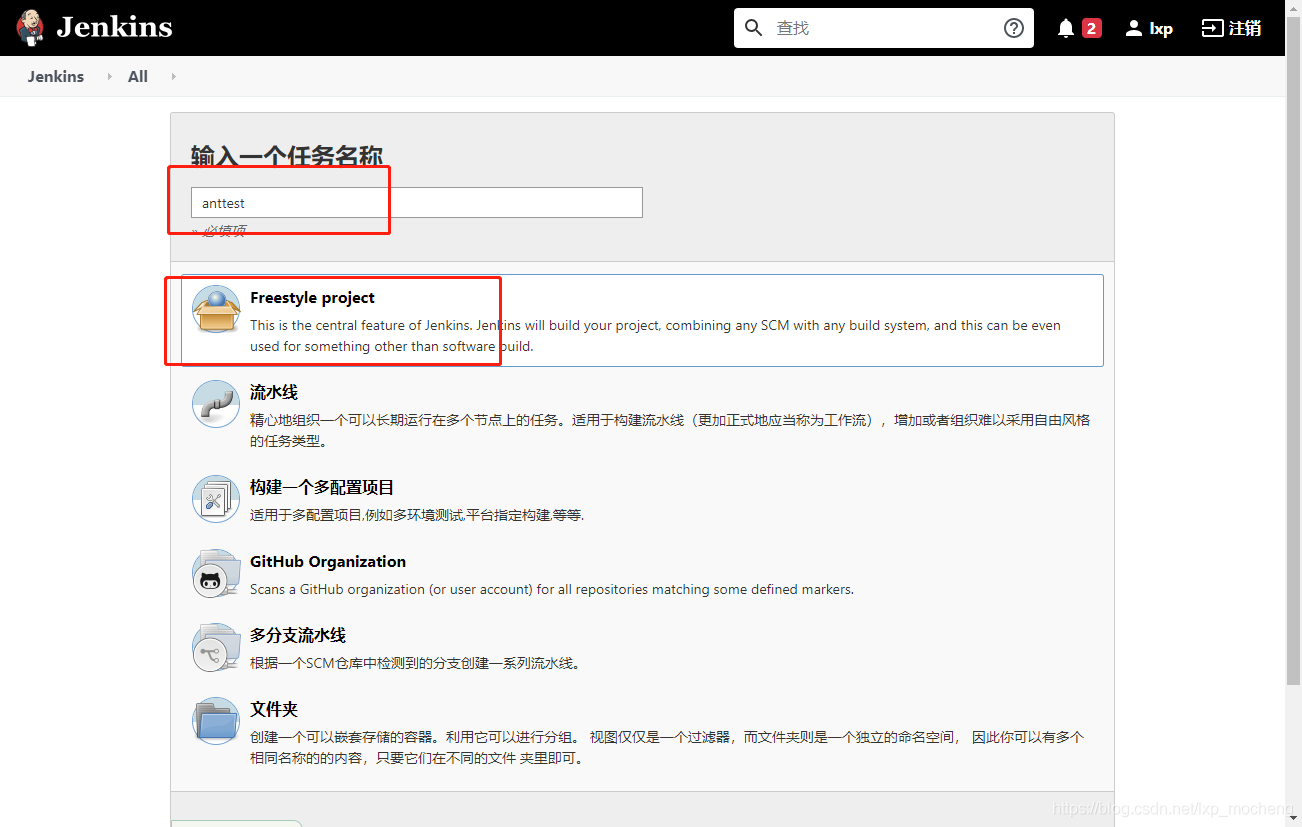Click the Freestyle project description text

tap(655, 336)
